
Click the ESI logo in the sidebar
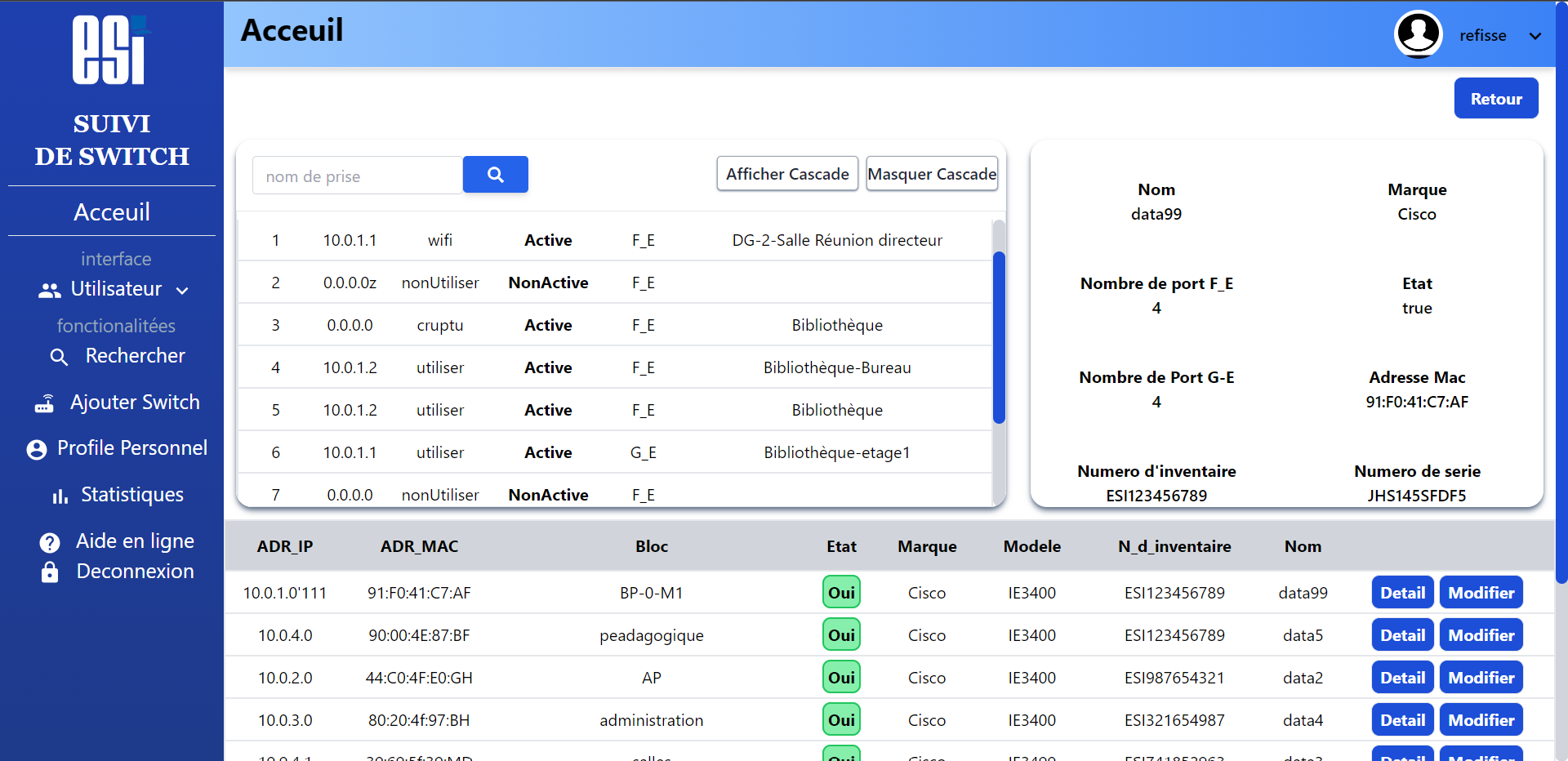(x=110, y=49)
